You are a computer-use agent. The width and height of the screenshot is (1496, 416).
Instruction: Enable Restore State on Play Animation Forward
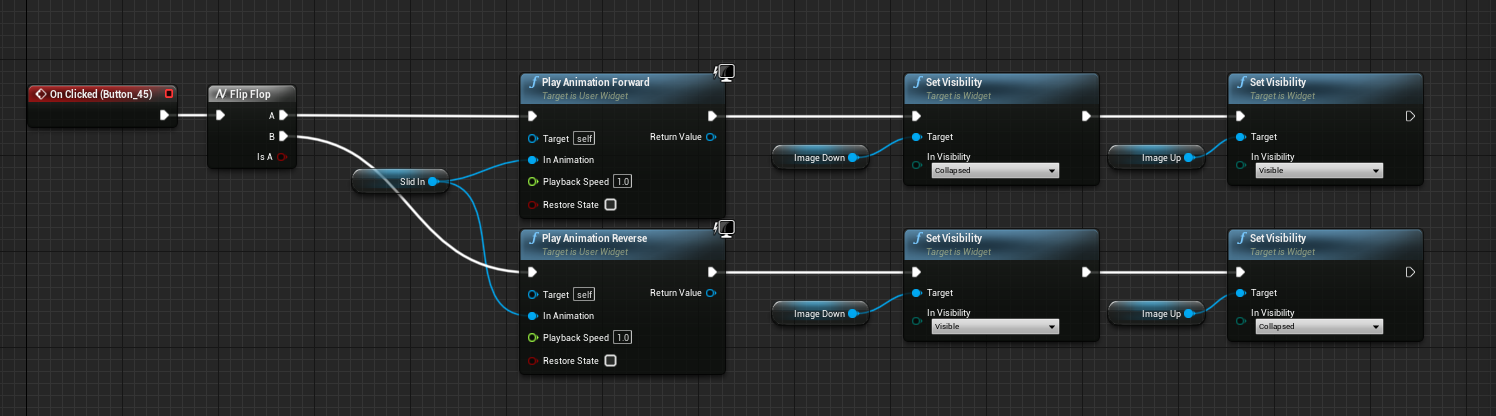610,205
